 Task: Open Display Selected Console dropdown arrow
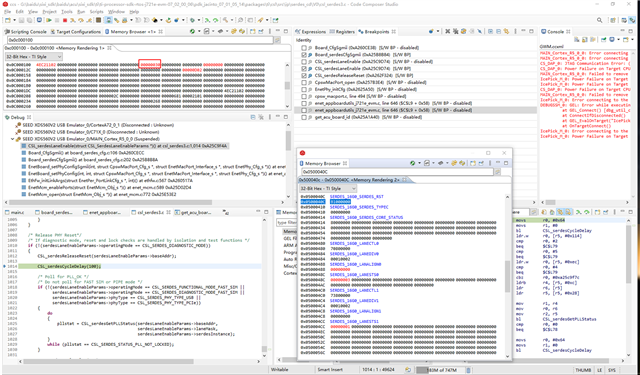click(x=618, y=40)
